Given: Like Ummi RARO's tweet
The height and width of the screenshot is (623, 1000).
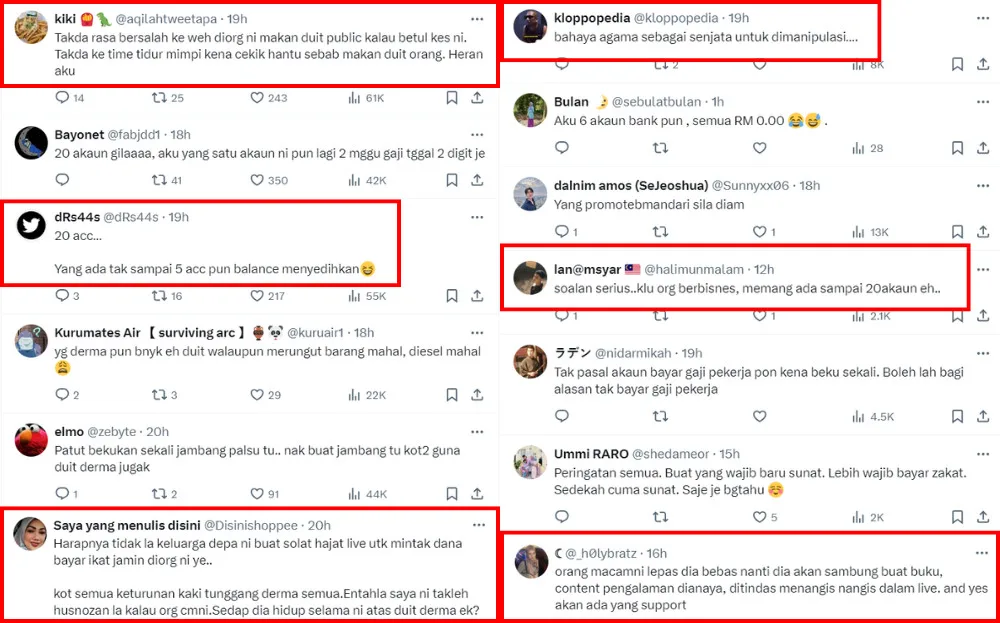Looking at the screenshot, I should coord(759,517).
